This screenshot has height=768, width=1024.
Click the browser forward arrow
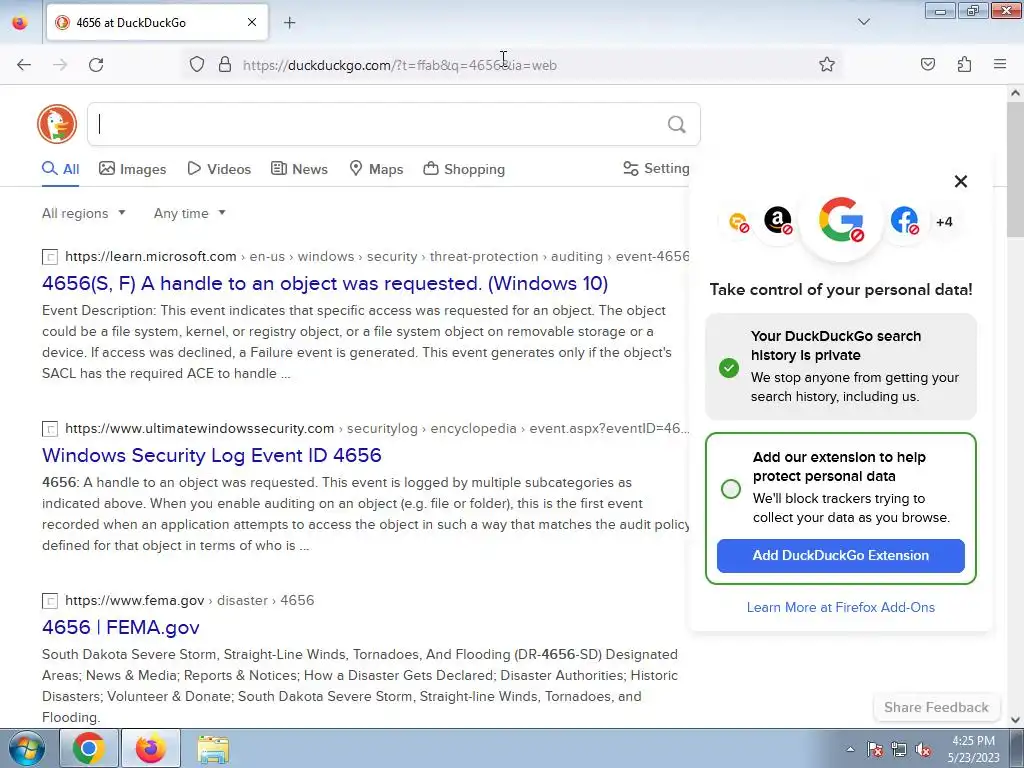coord(60,65)
